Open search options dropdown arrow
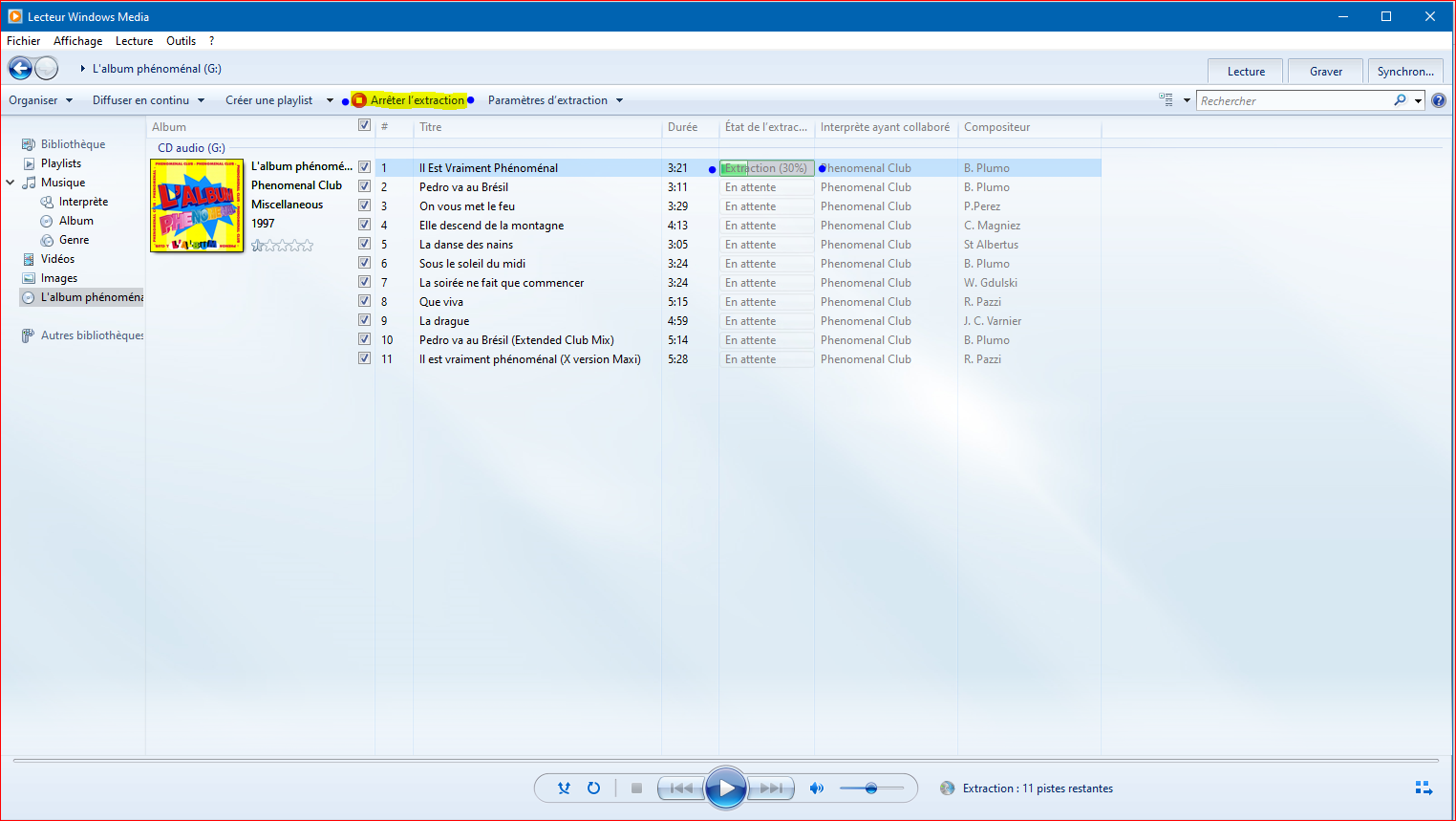1456x821 pixels. pyautogui.click(x=1419, y=100)
